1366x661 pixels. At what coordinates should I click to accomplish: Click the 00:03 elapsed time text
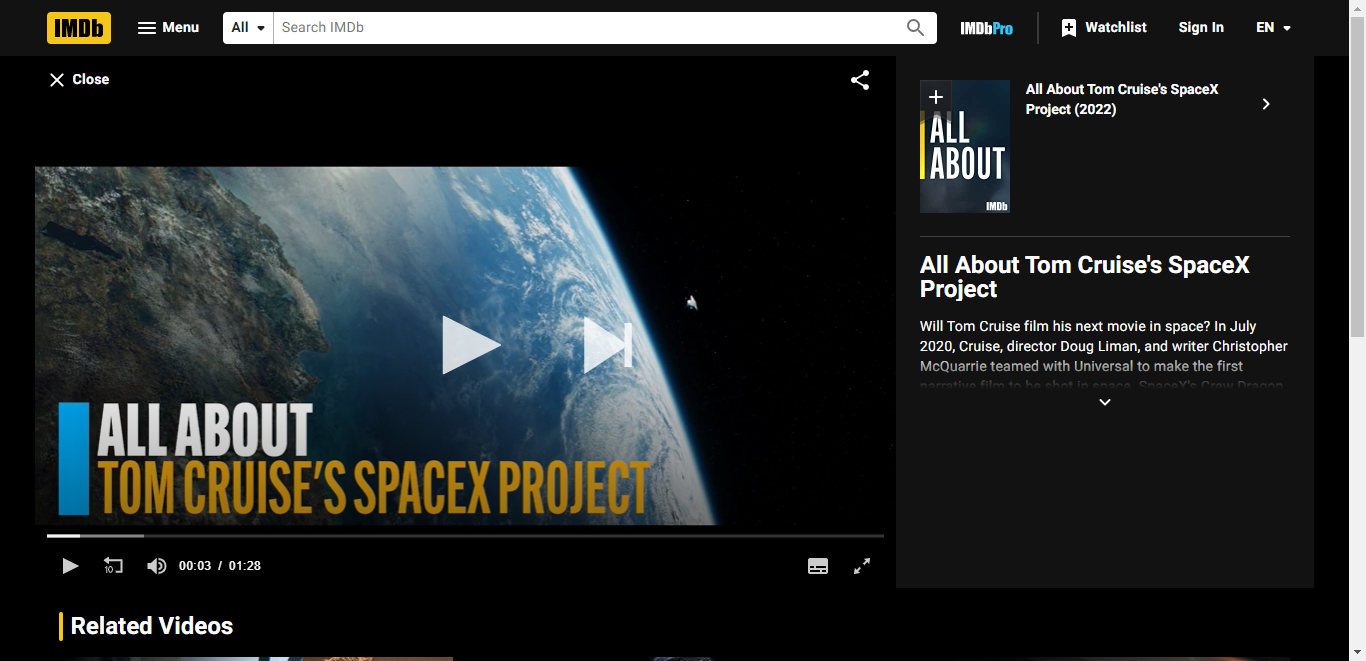pos(195,566)
